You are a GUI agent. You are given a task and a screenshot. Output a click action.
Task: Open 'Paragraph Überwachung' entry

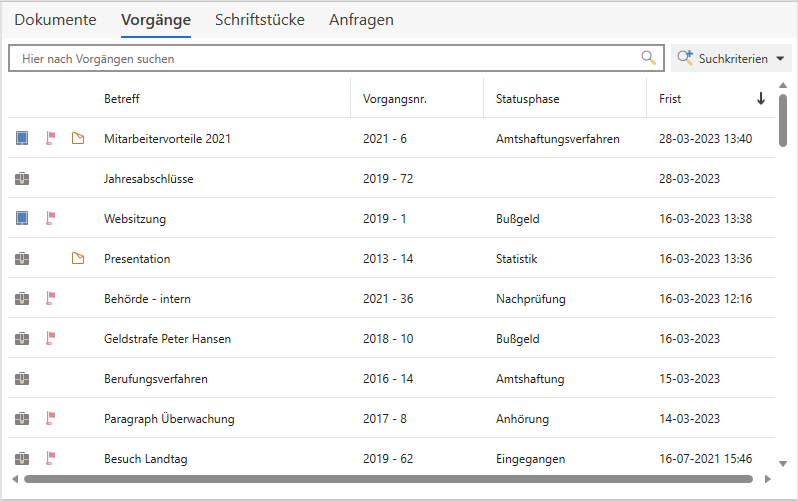169,419
